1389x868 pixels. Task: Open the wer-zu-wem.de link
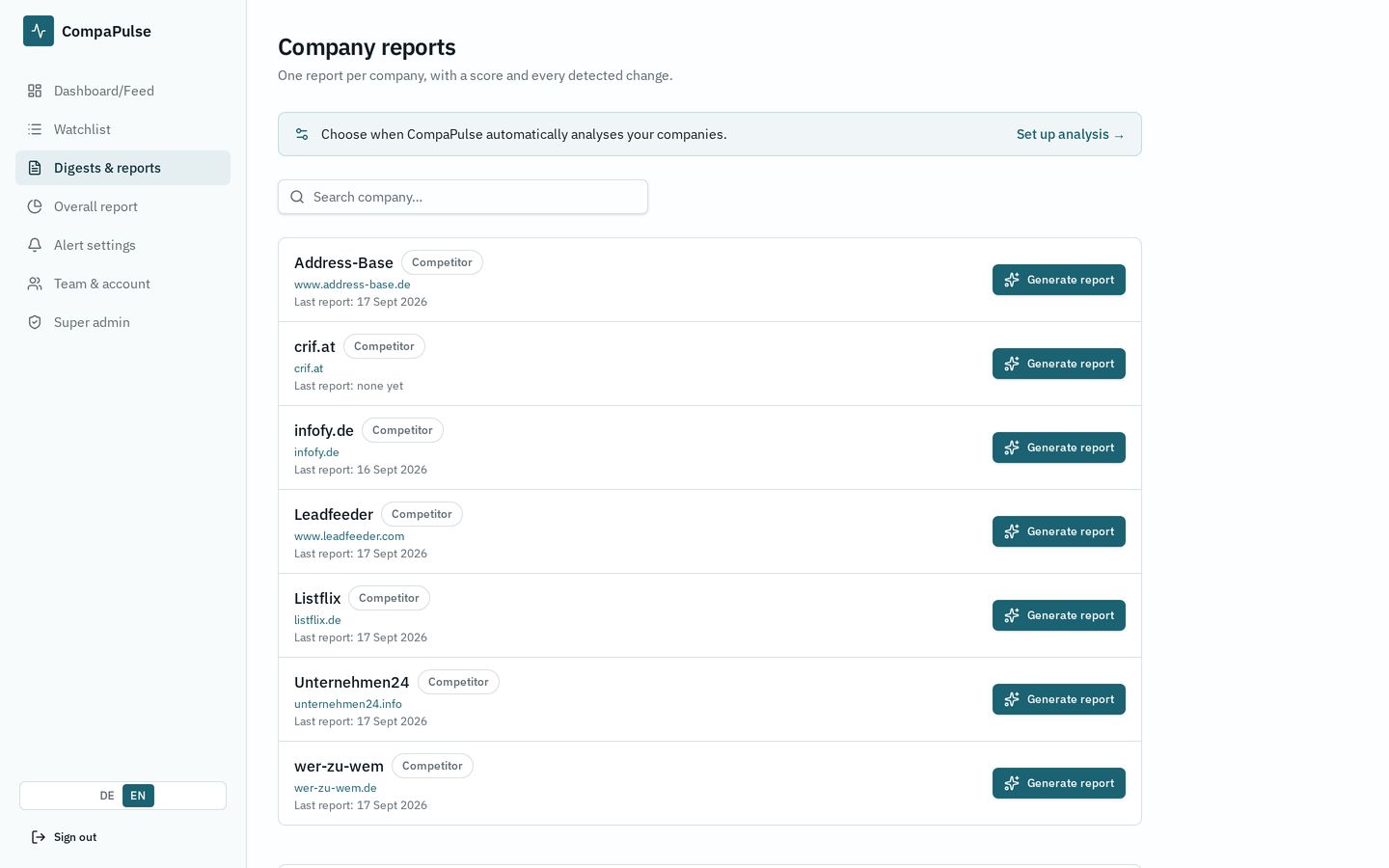pos(336,788)
